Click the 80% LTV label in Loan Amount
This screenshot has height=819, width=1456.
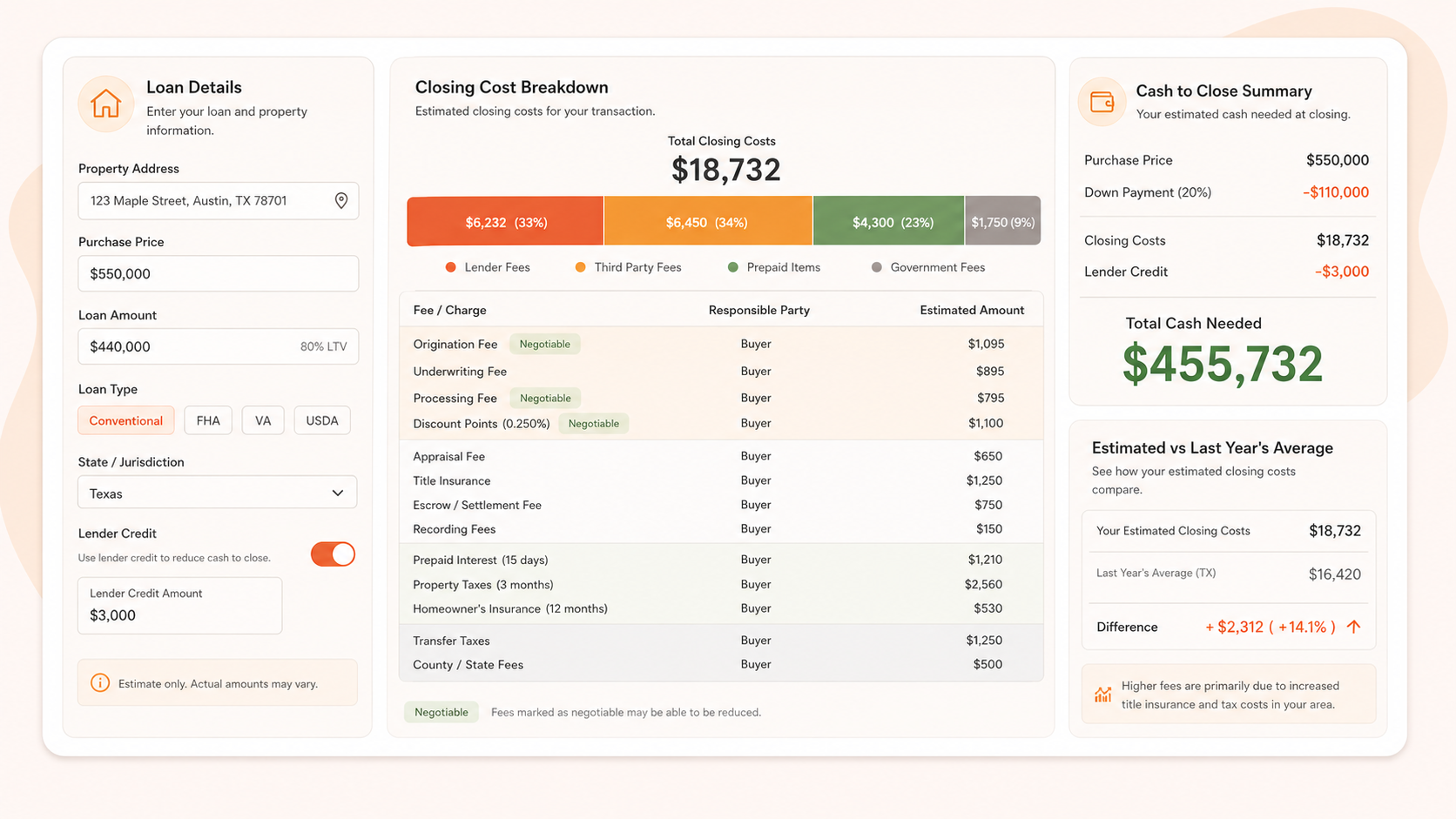[324, 346]
